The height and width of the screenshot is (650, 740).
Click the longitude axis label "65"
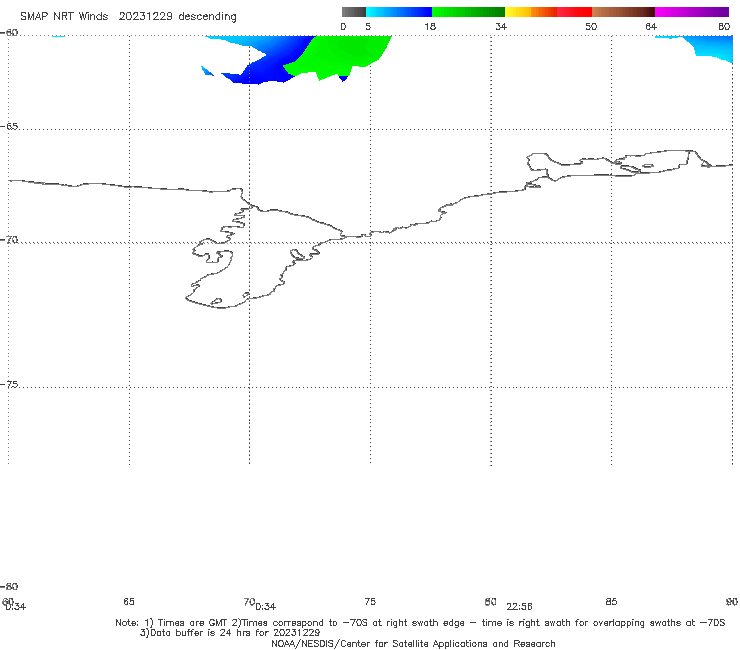click(129, 601)
